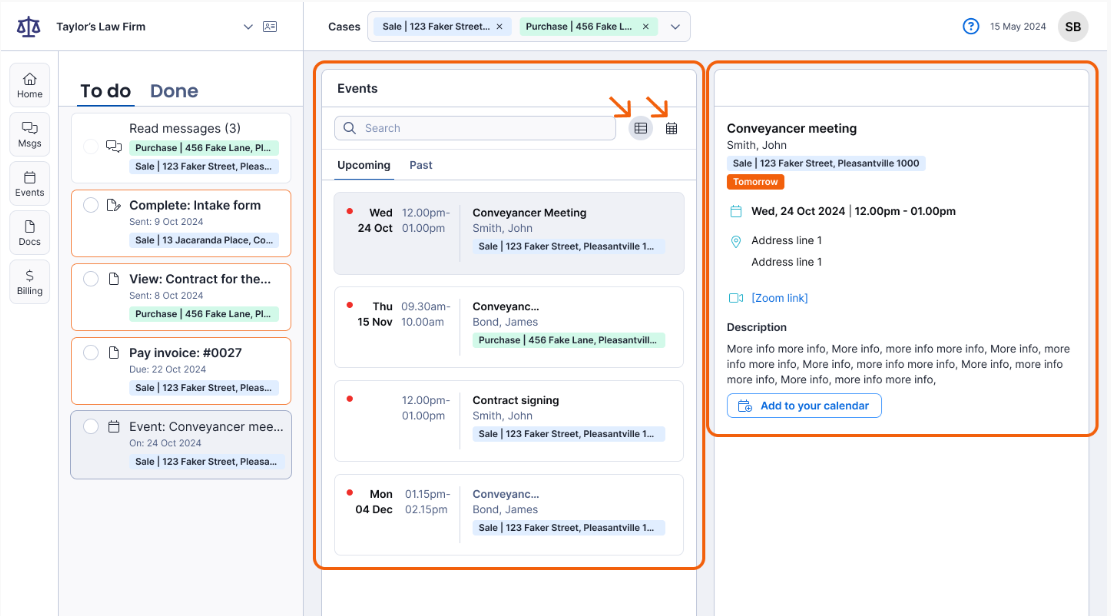
Task: Open contact card icon beside firm name
Action: point(270,27)
